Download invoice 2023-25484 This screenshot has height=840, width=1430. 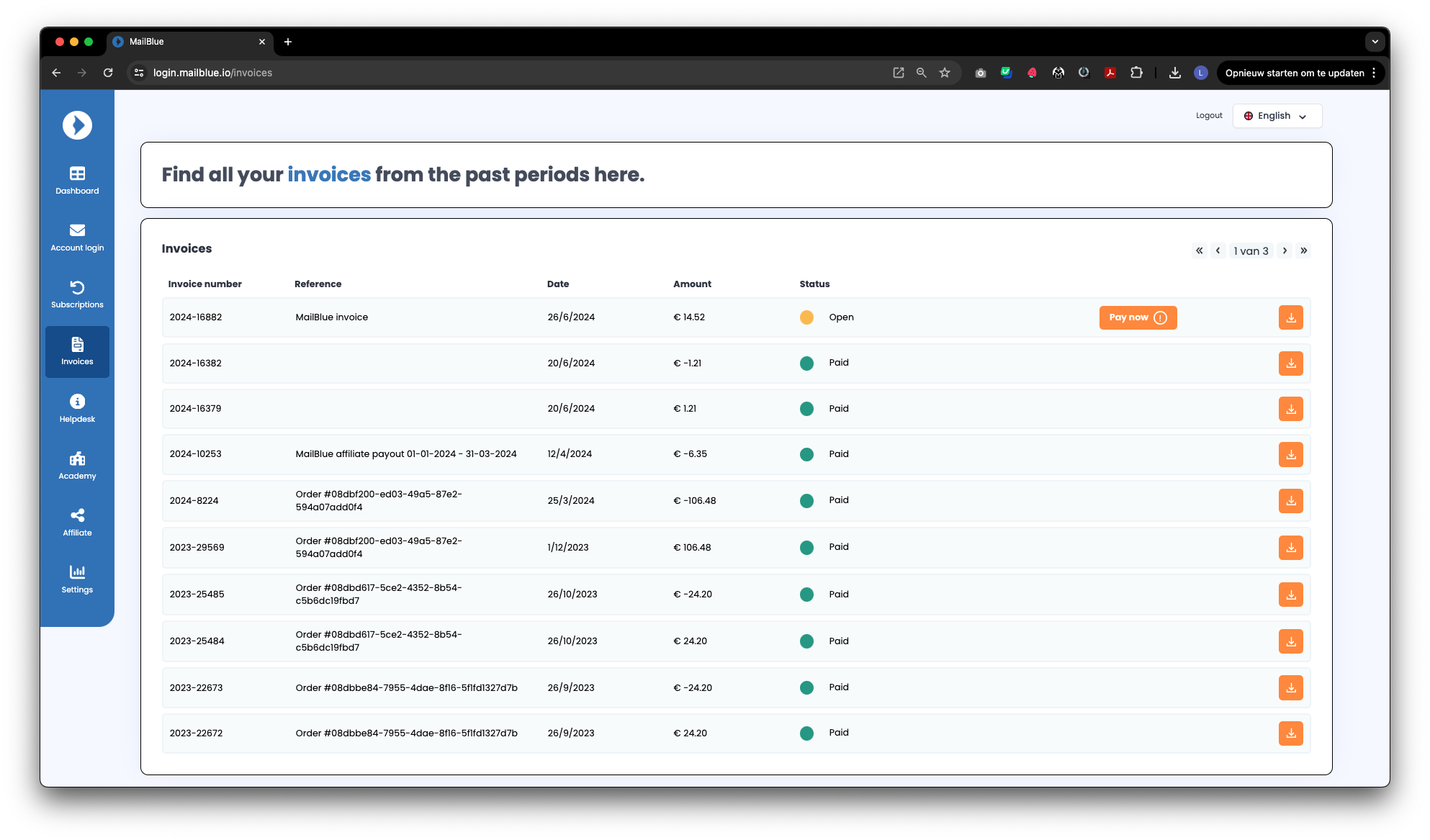[1290, 641]
